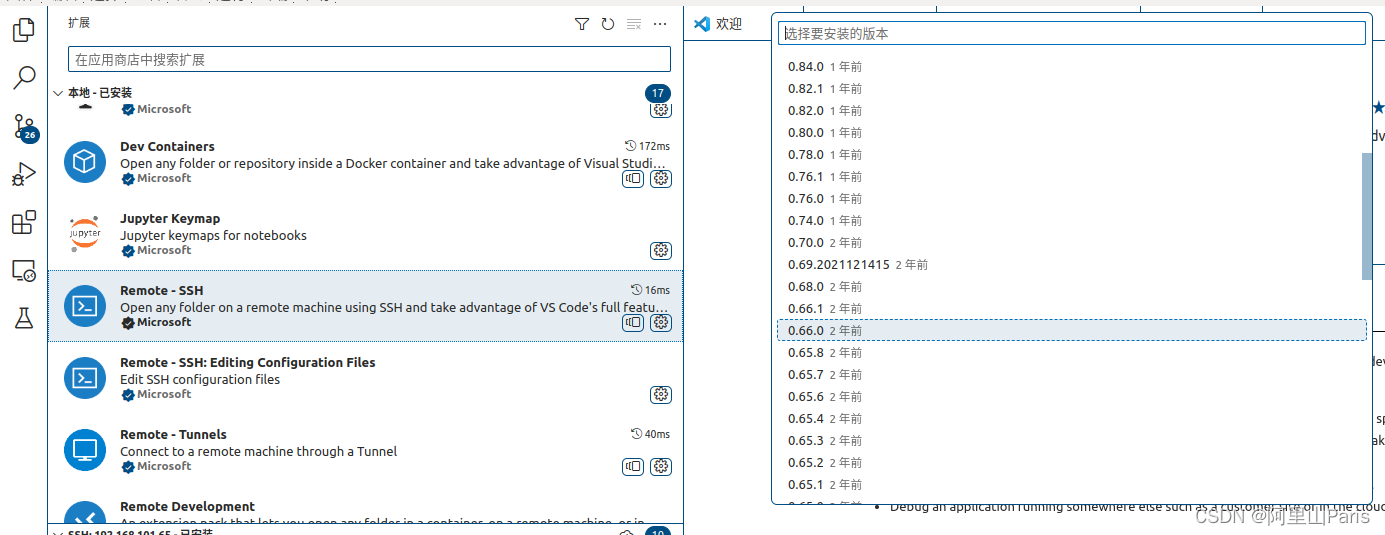Select version 0.70.0
Viewport: 1385px width, 535px height.
pyautogui.click(x=1071, y=243)
